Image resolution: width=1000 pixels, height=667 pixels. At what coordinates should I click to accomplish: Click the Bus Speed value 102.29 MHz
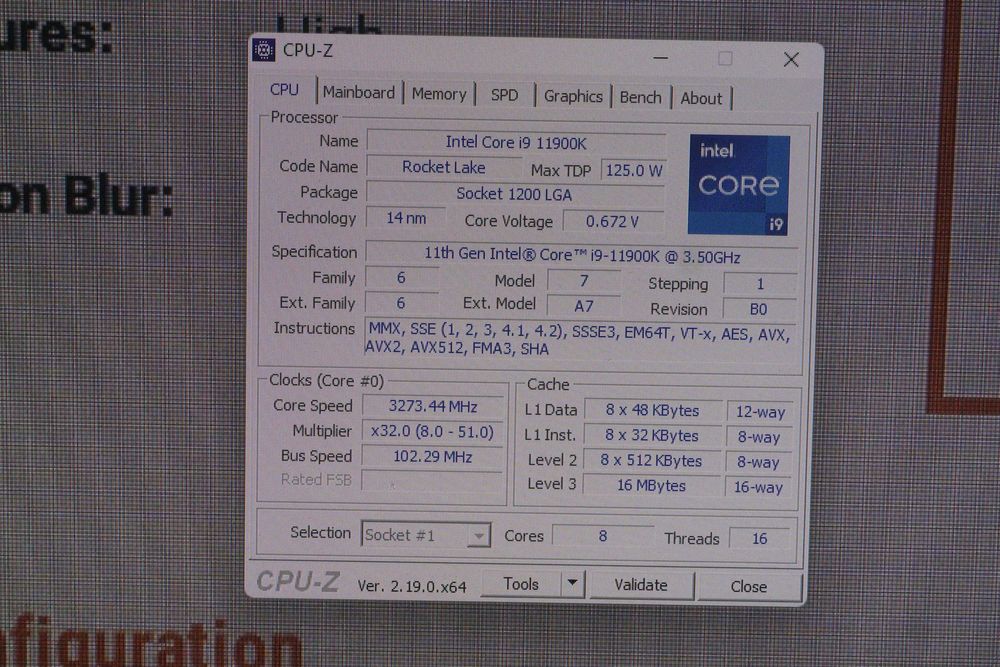(x=432, y=457)
